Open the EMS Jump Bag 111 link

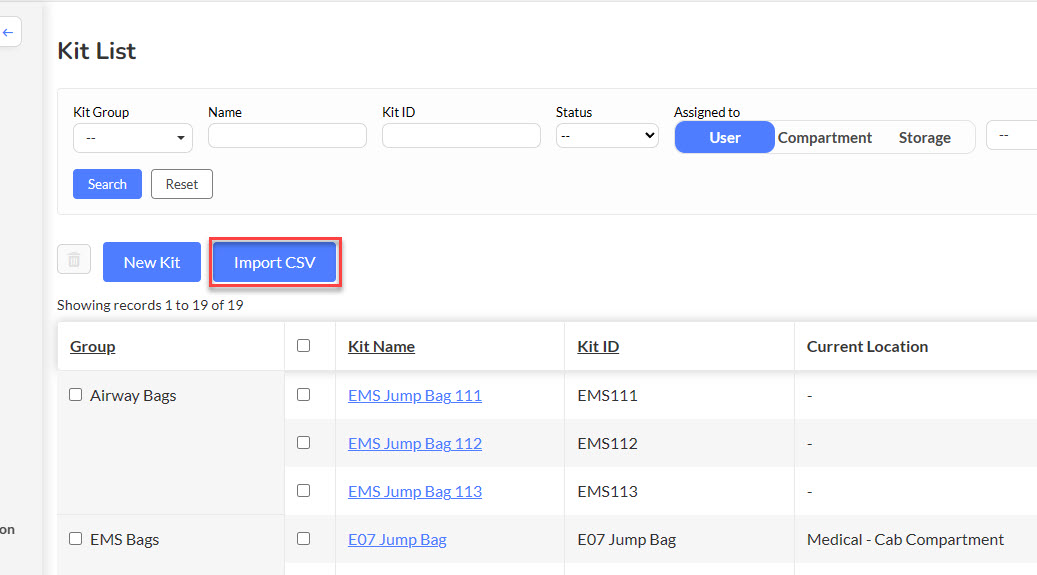415,396
